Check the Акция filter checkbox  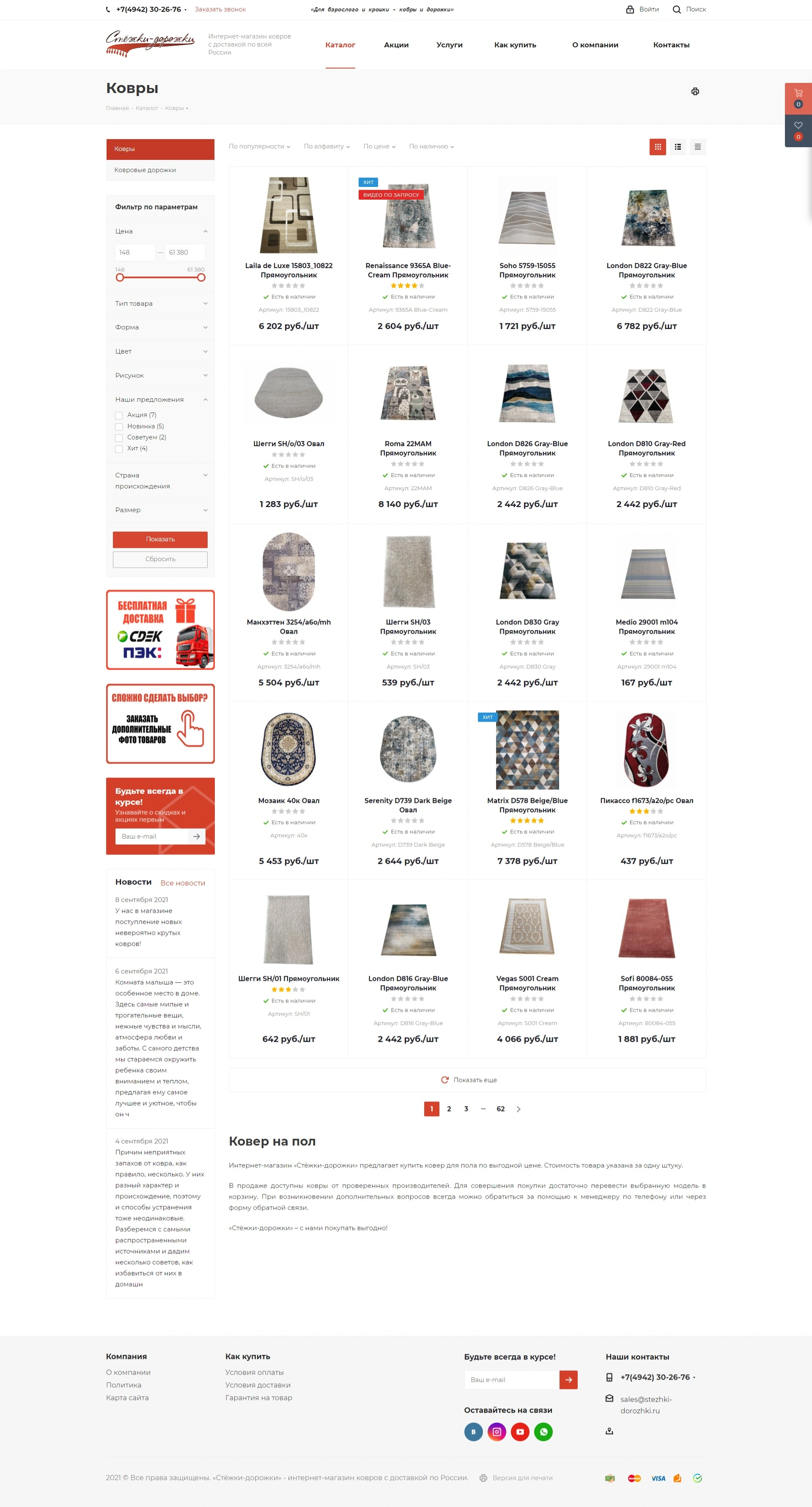coord(119,415)
